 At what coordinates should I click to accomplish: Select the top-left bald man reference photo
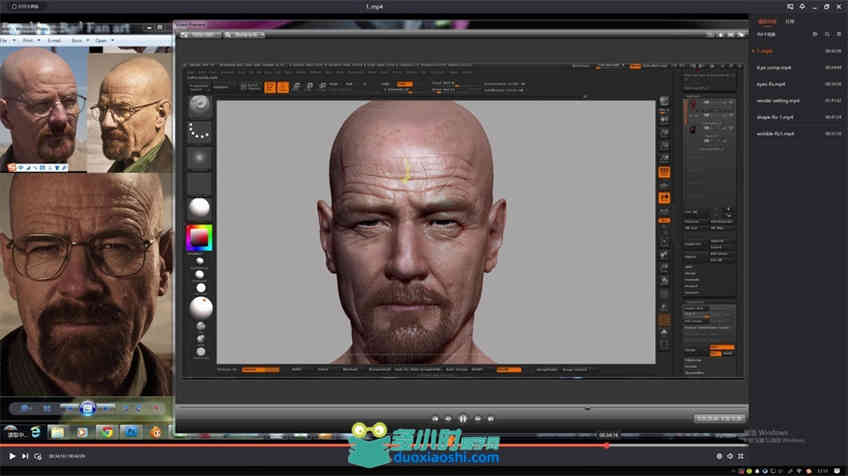click(x=43, y=108)
